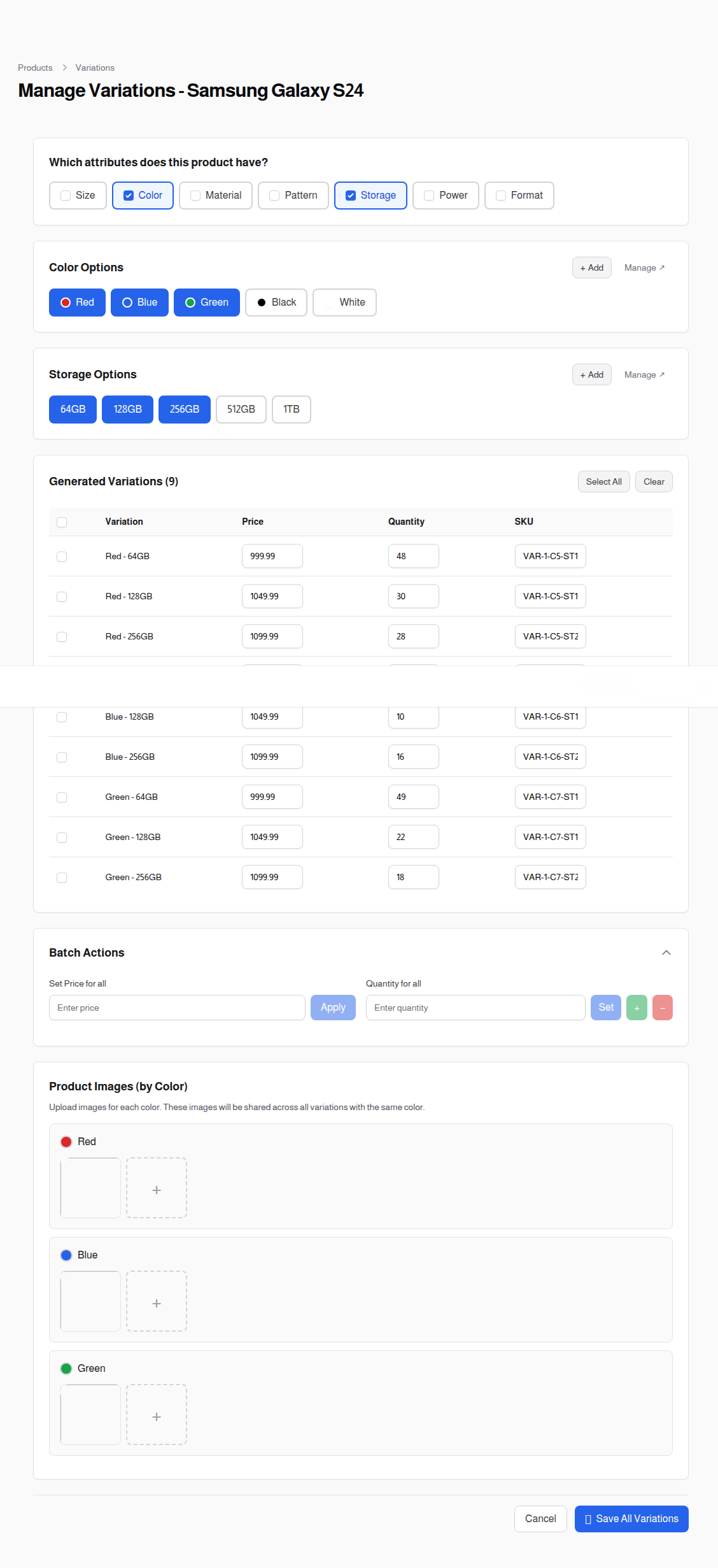Image resolution: width=718 pixels, height=1568 pixels.
Task: Click the Blue color dot in Product Images
Action: [66, 1255]
